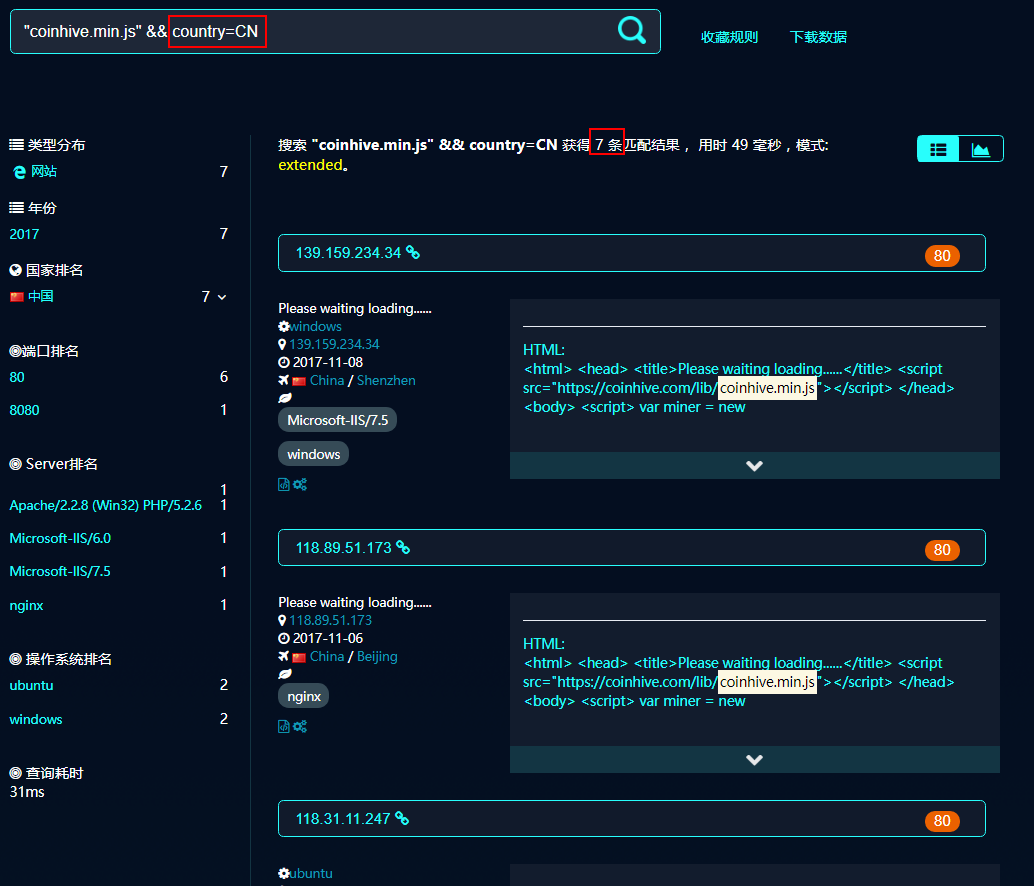Click windows tag pill

313,454
